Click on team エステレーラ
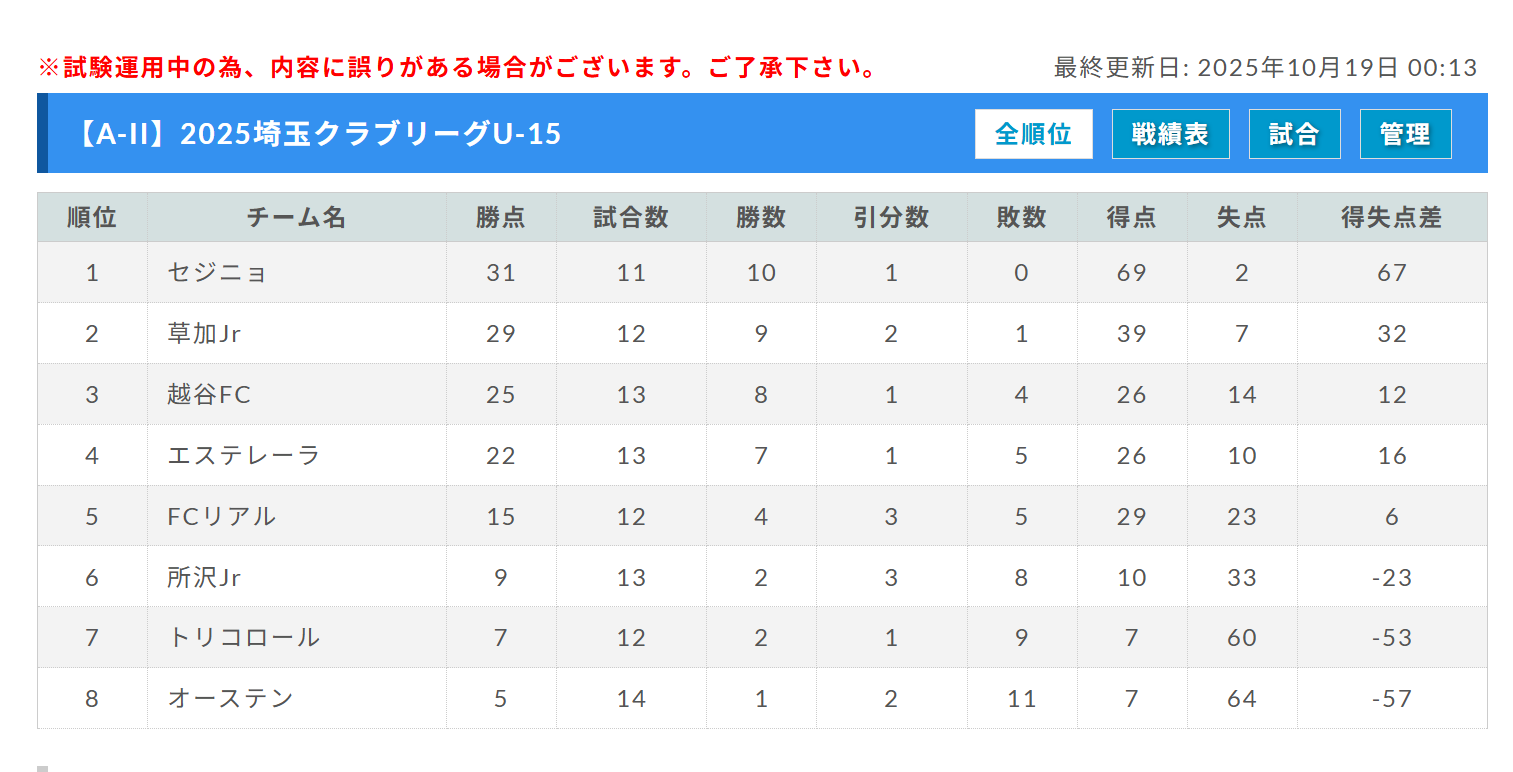Screen dimensions: 1513x772 tap(244, 455)
